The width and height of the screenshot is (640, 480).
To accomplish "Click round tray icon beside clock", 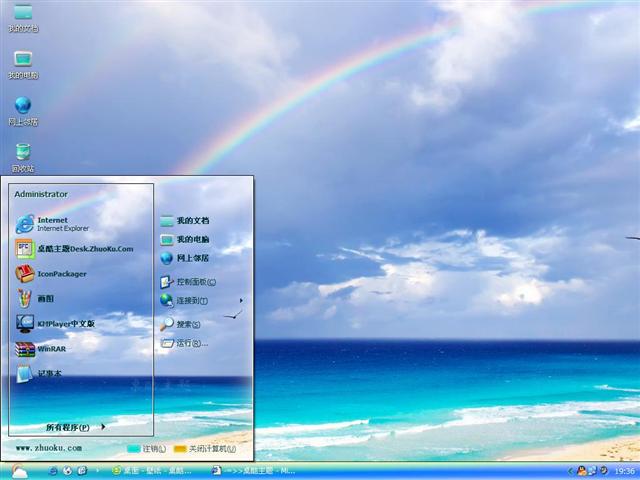I will coord(603,471).
